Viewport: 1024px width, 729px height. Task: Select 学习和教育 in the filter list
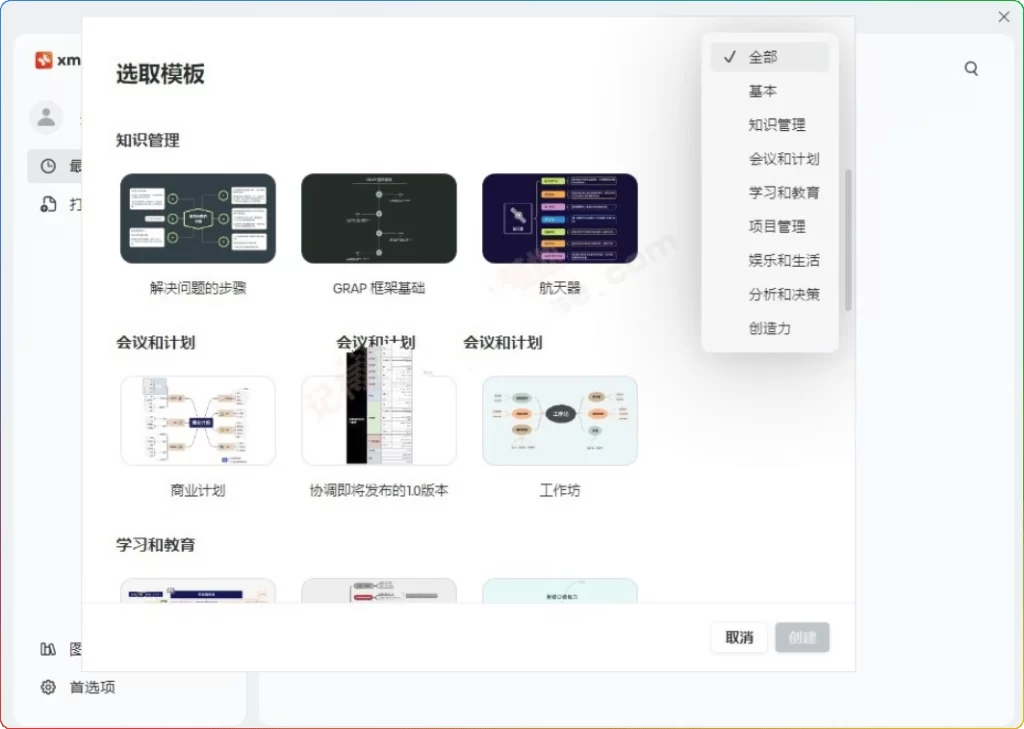pyautogui.click(x=784, y=192)
